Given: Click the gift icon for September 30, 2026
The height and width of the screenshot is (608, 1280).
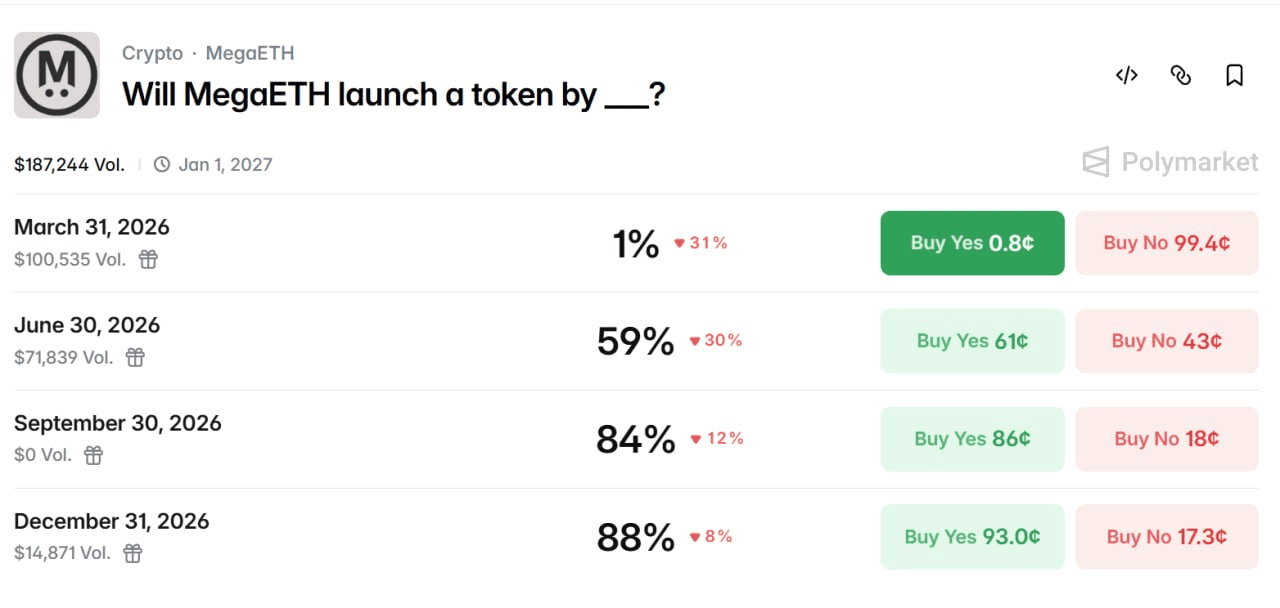Looking at the screenshot, I should [x=93, y=456].
